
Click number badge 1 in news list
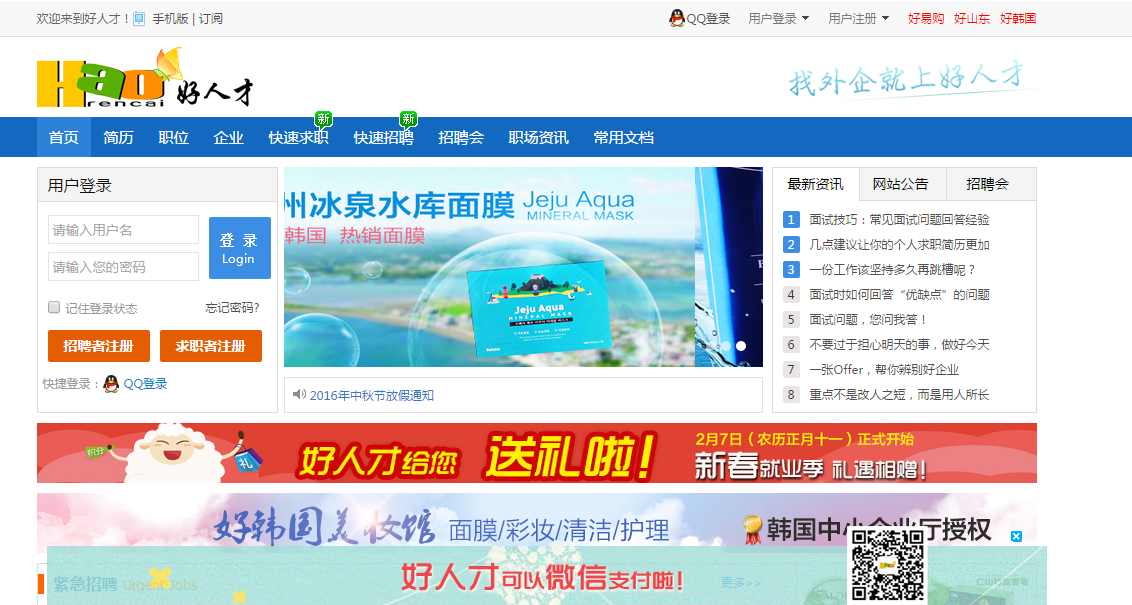791,219
